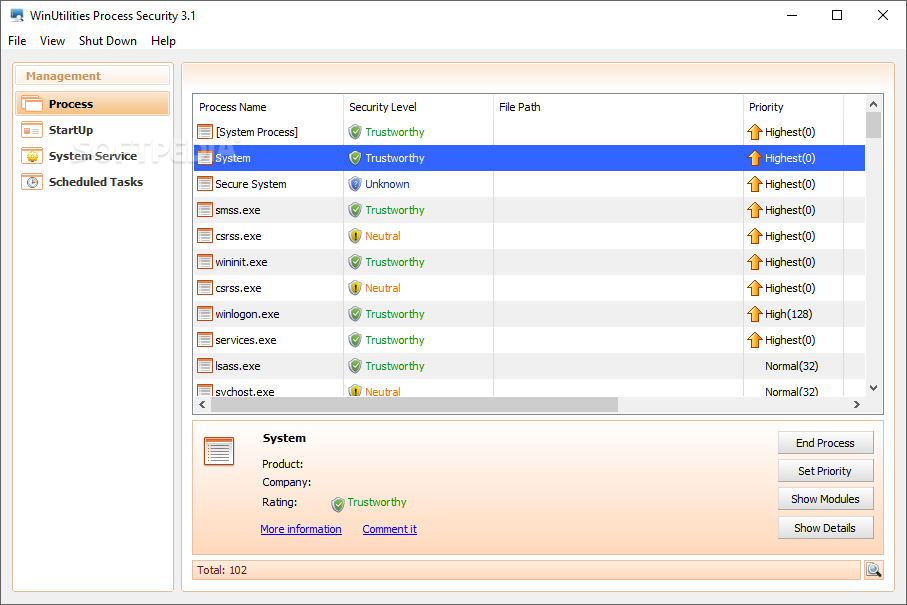The height and width of the screenshot is (605, 907).
Task: Click the Rating shield icon in details panel
Action: (x=338, y=505)
